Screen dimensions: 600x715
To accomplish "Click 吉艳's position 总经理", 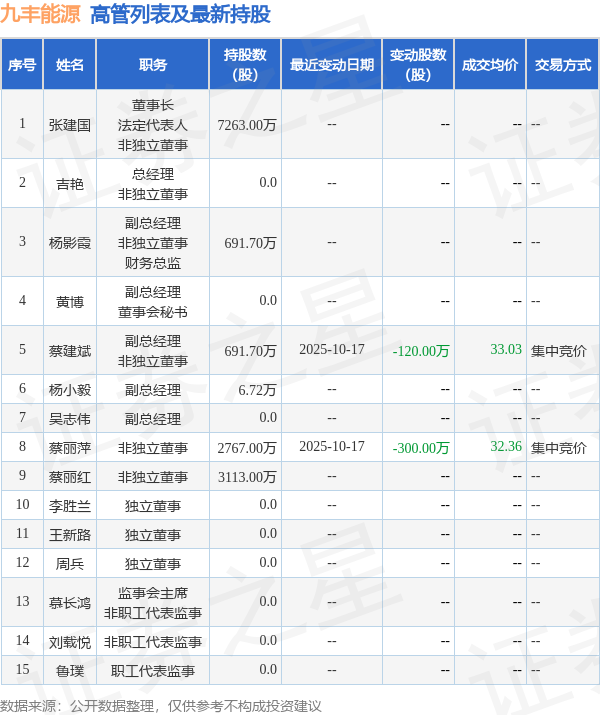I will point(153,174).
